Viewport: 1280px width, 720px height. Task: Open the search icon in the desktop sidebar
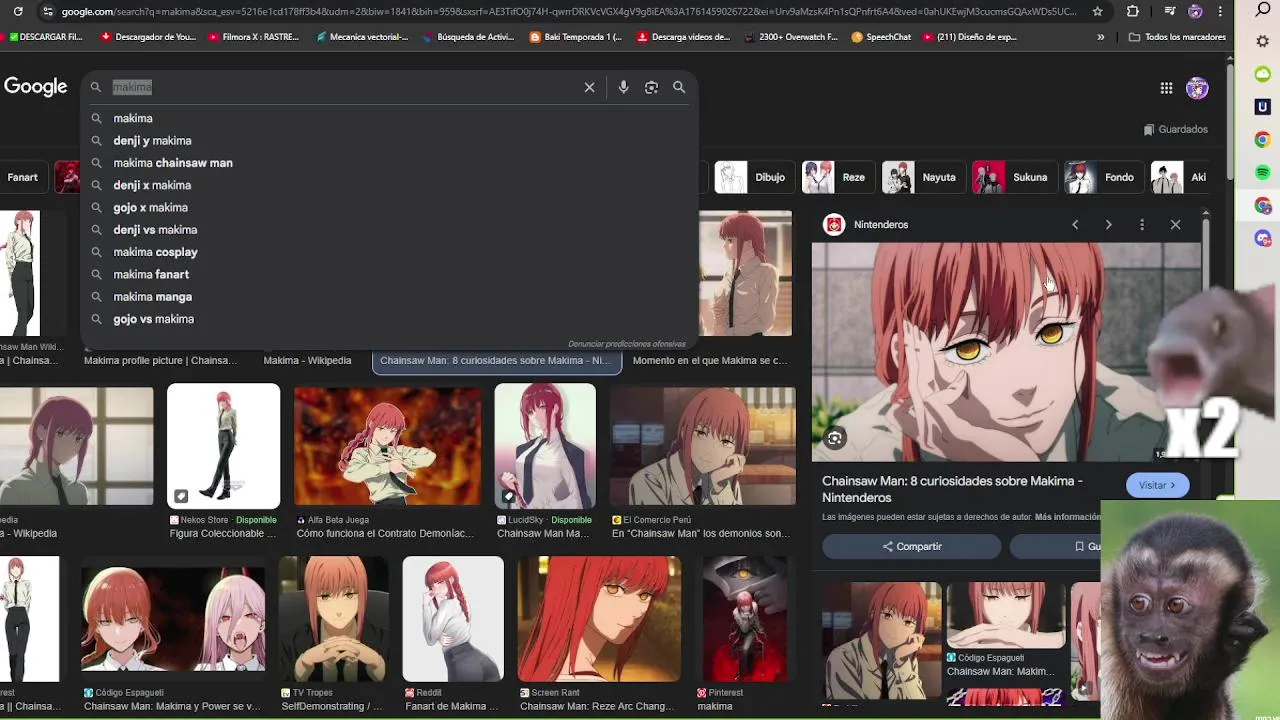(1262, 10)
